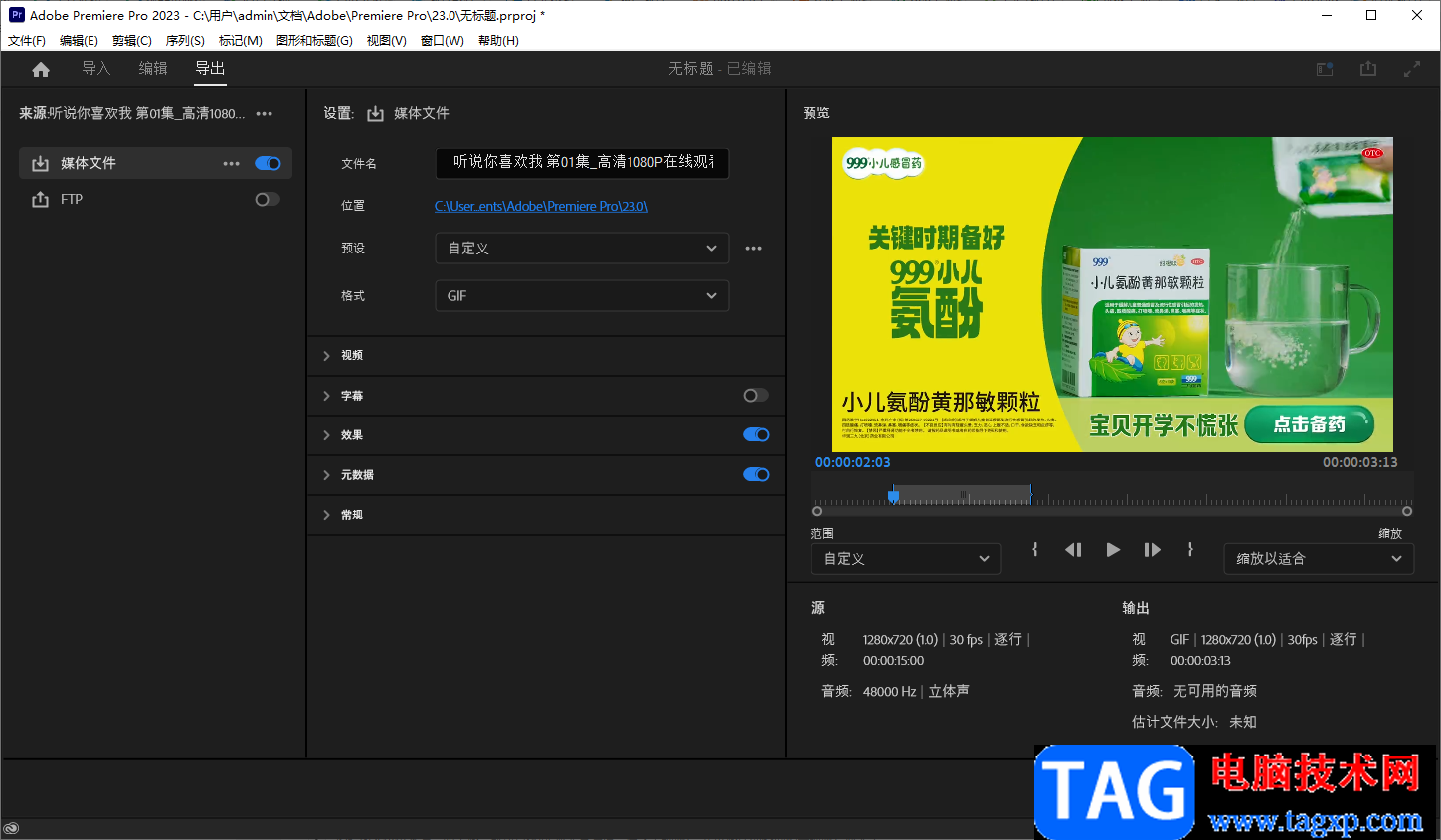Switch to the 编辑 workspace tab
The height and width of the screenshot is (840, 1441).
click(153, 68)
